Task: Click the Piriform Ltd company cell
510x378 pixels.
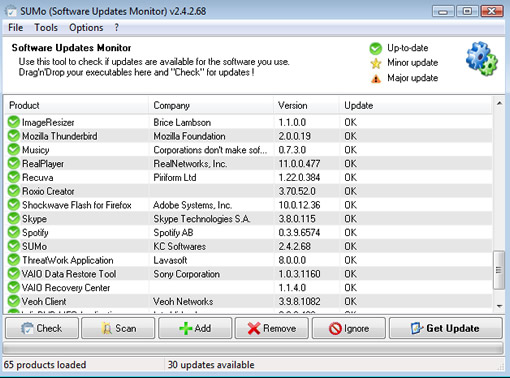Action: (175, 177)
